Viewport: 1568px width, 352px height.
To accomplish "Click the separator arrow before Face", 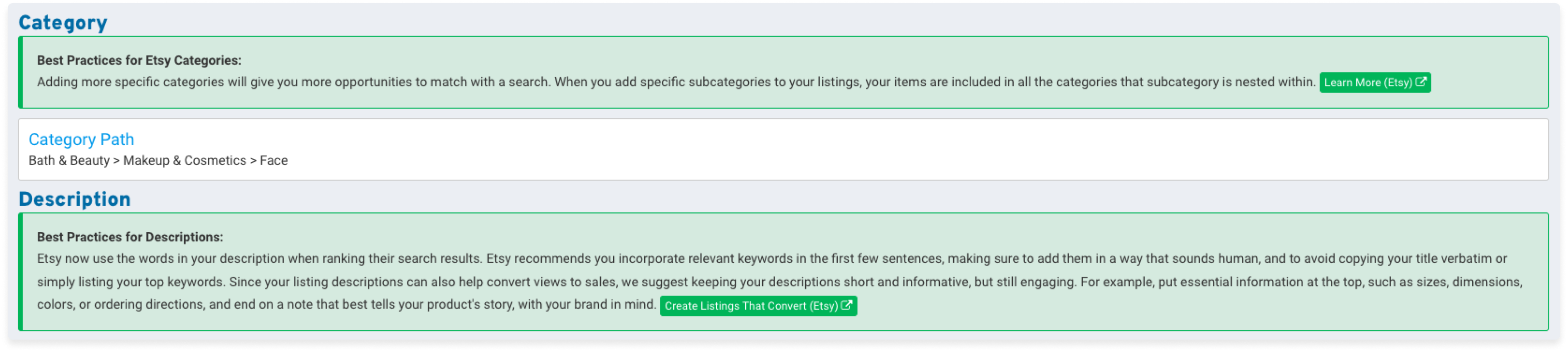I will [253, 161].
